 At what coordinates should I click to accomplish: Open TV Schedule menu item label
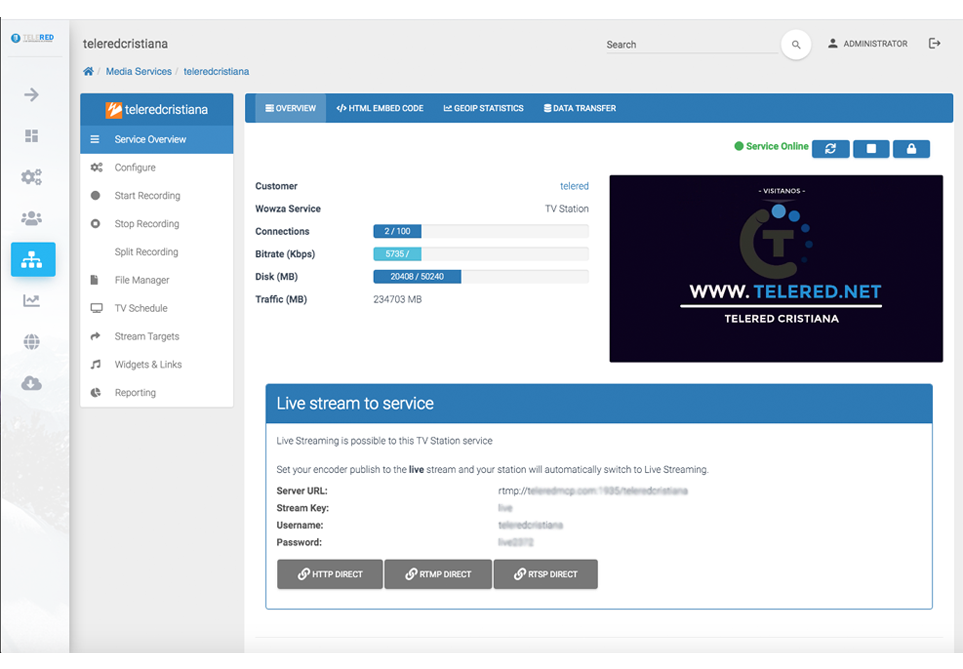click(141, 308)
